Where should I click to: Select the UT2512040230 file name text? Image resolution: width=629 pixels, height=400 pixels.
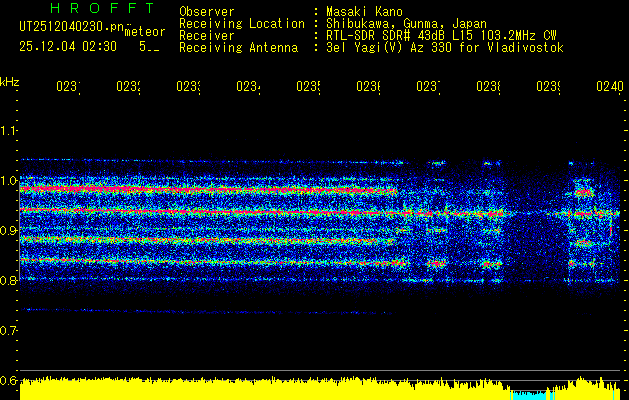[x=72, y=27]
